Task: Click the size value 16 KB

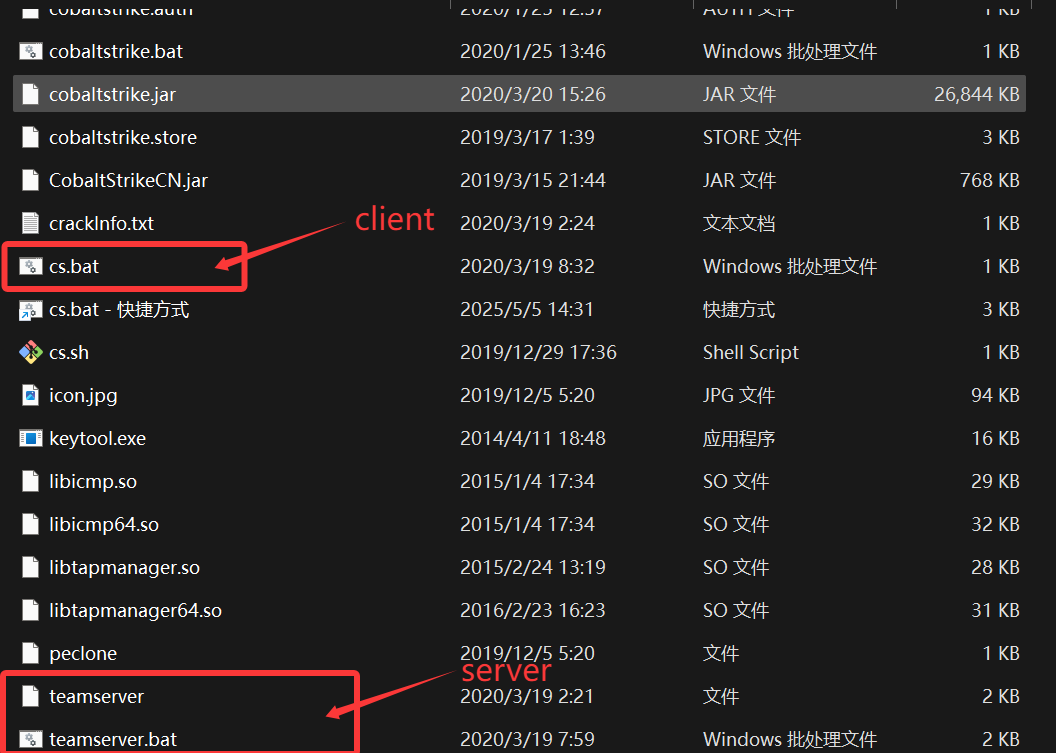Action: (x=995, y=439)
